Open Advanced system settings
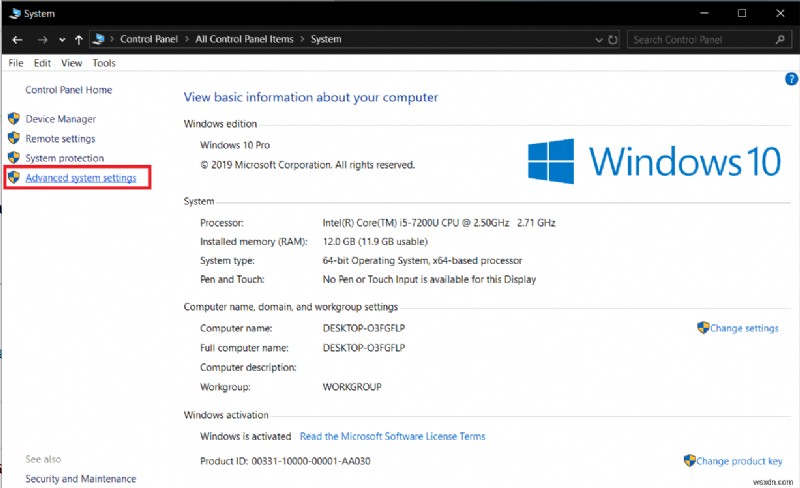The height and width of the screenshot is (488, 800). 81,178
